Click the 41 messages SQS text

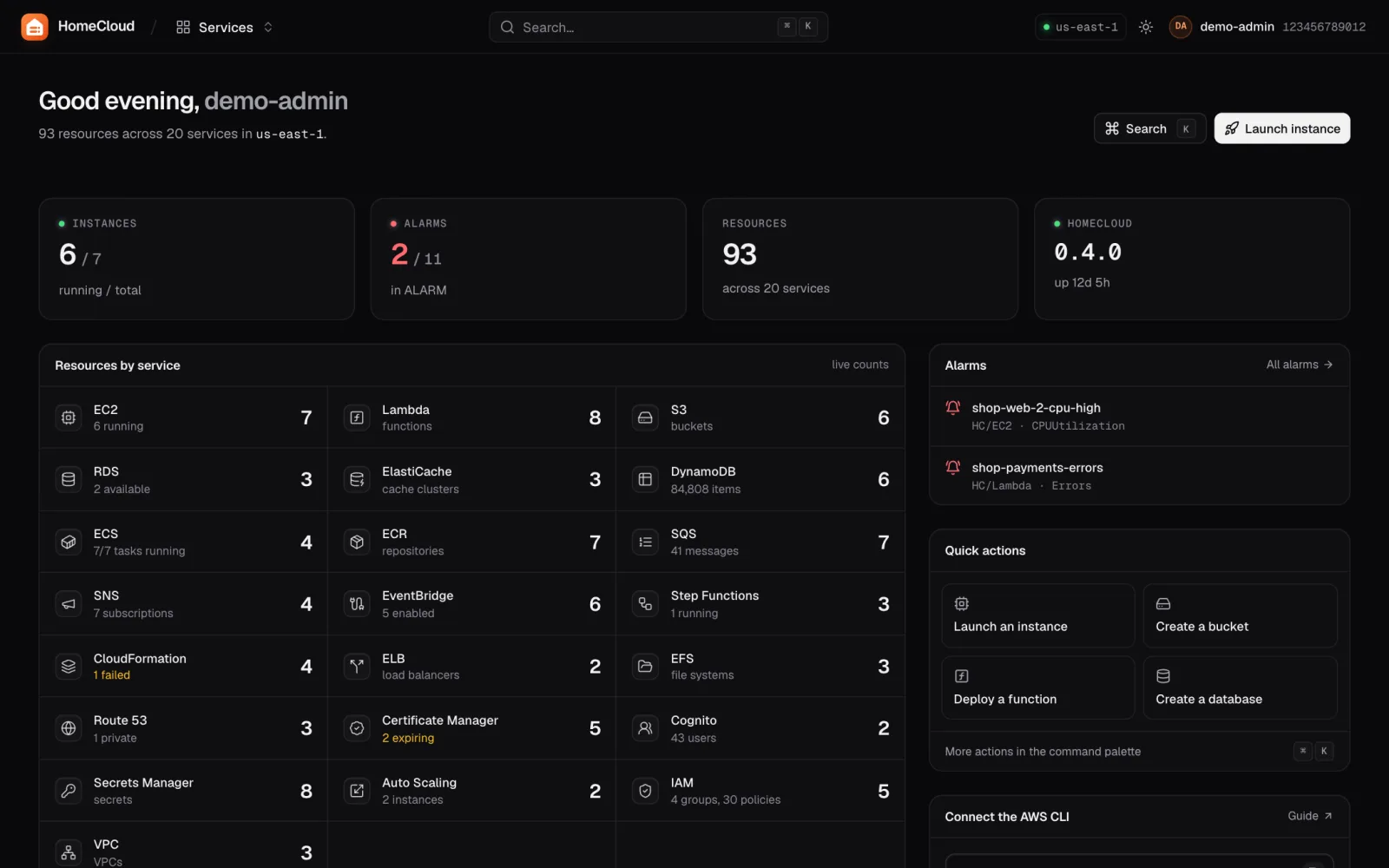[705, 551]
